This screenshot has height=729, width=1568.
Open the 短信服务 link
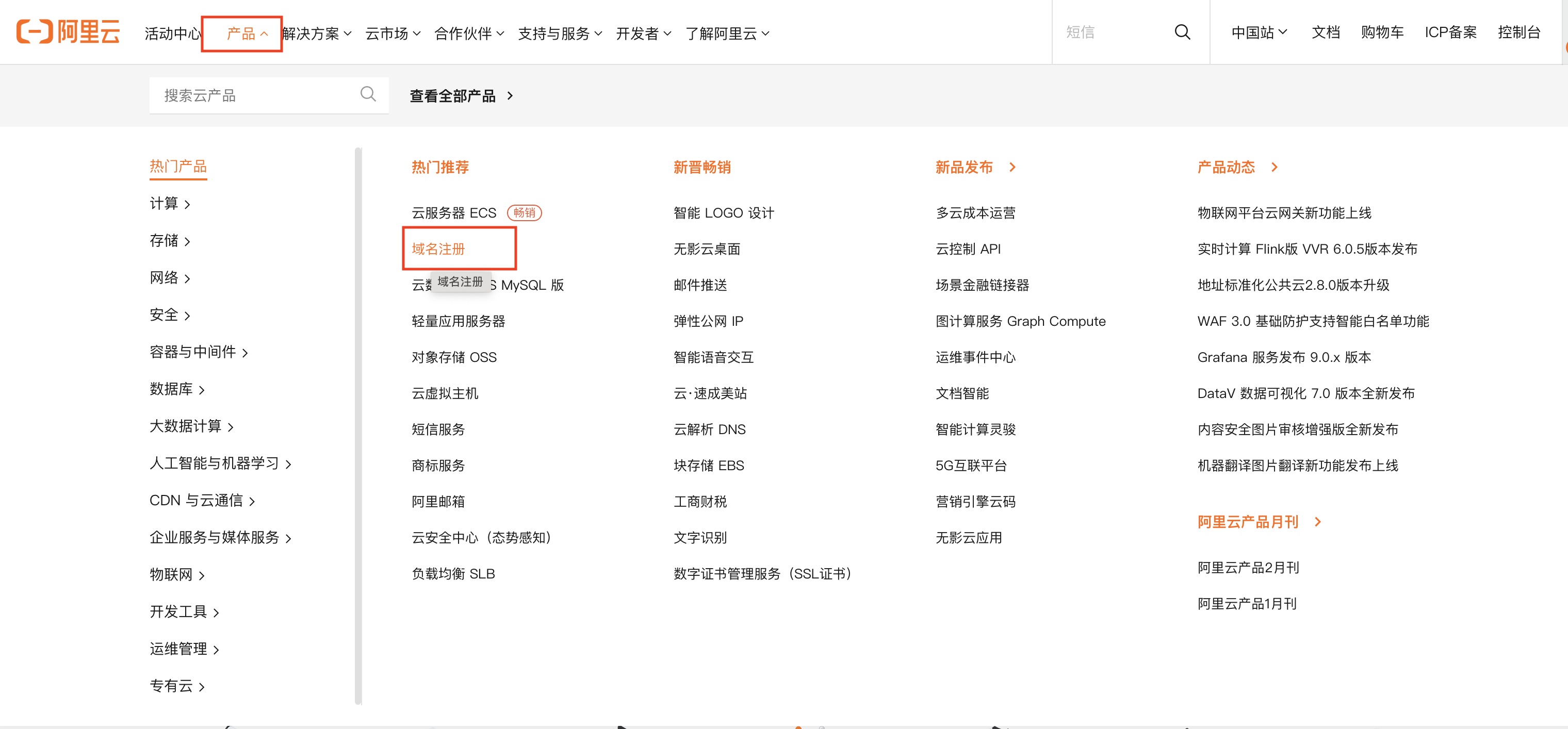(438, 429)
